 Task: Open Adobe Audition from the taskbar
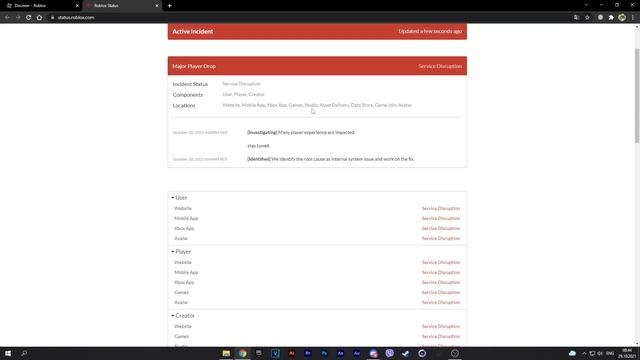click(357, 353)
